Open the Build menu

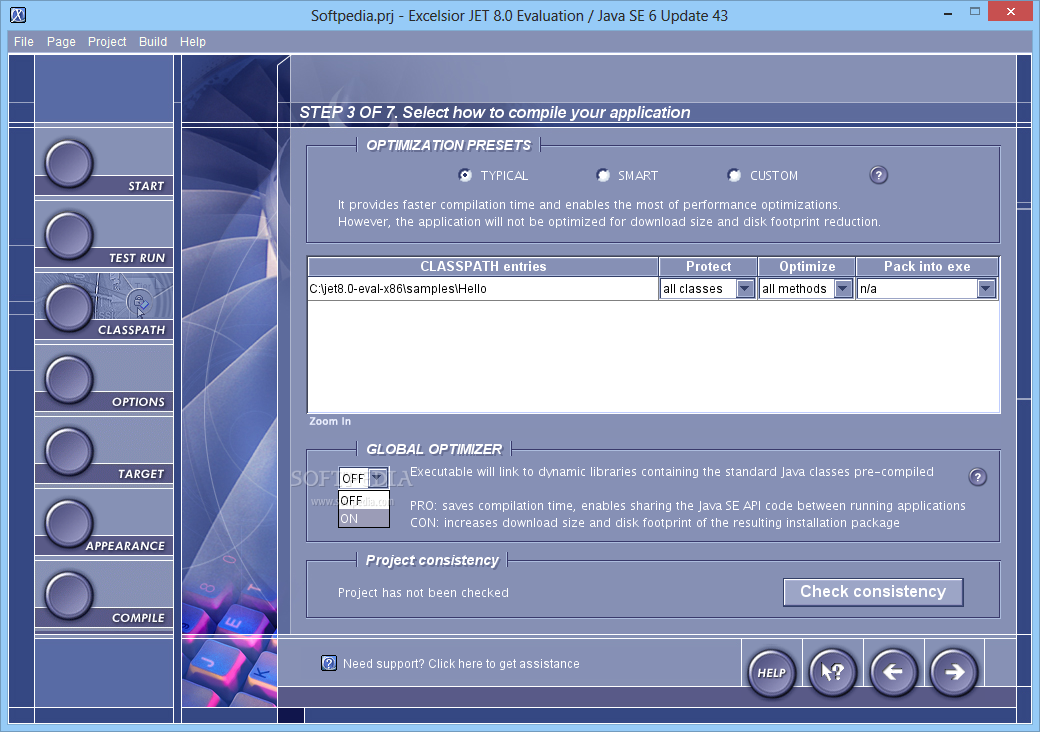coord(153,42)
